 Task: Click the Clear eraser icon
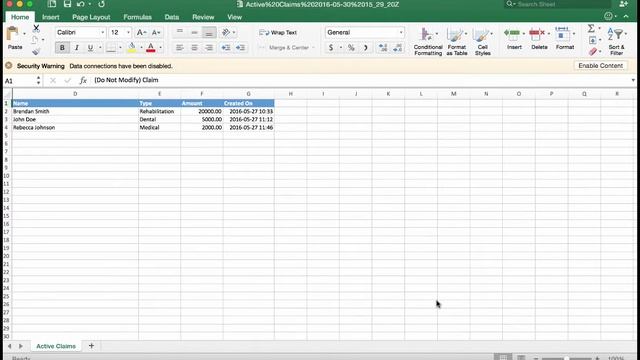593,52
